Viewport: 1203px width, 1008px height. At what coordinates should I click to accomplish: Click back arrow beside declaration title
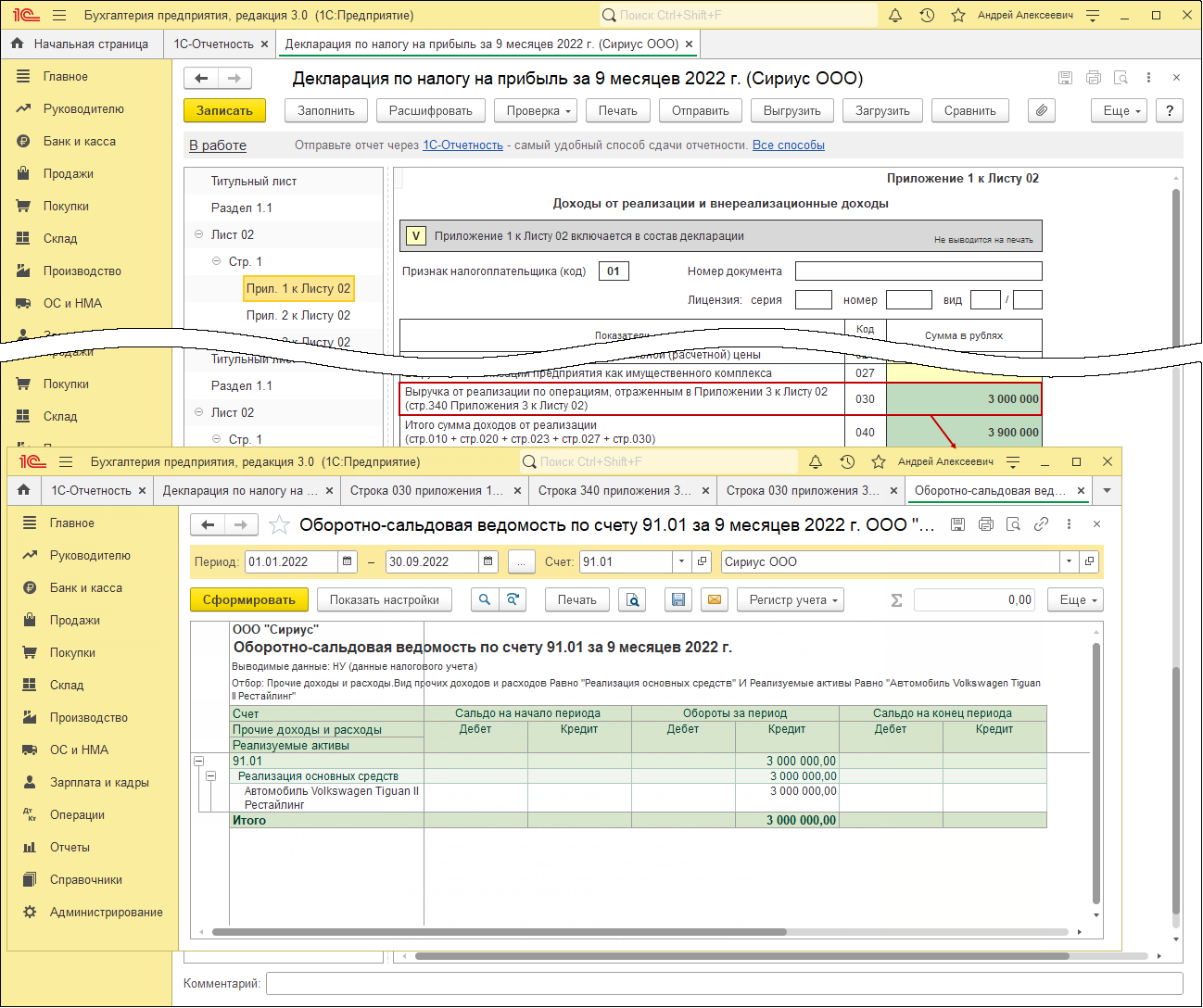(201, 78)
